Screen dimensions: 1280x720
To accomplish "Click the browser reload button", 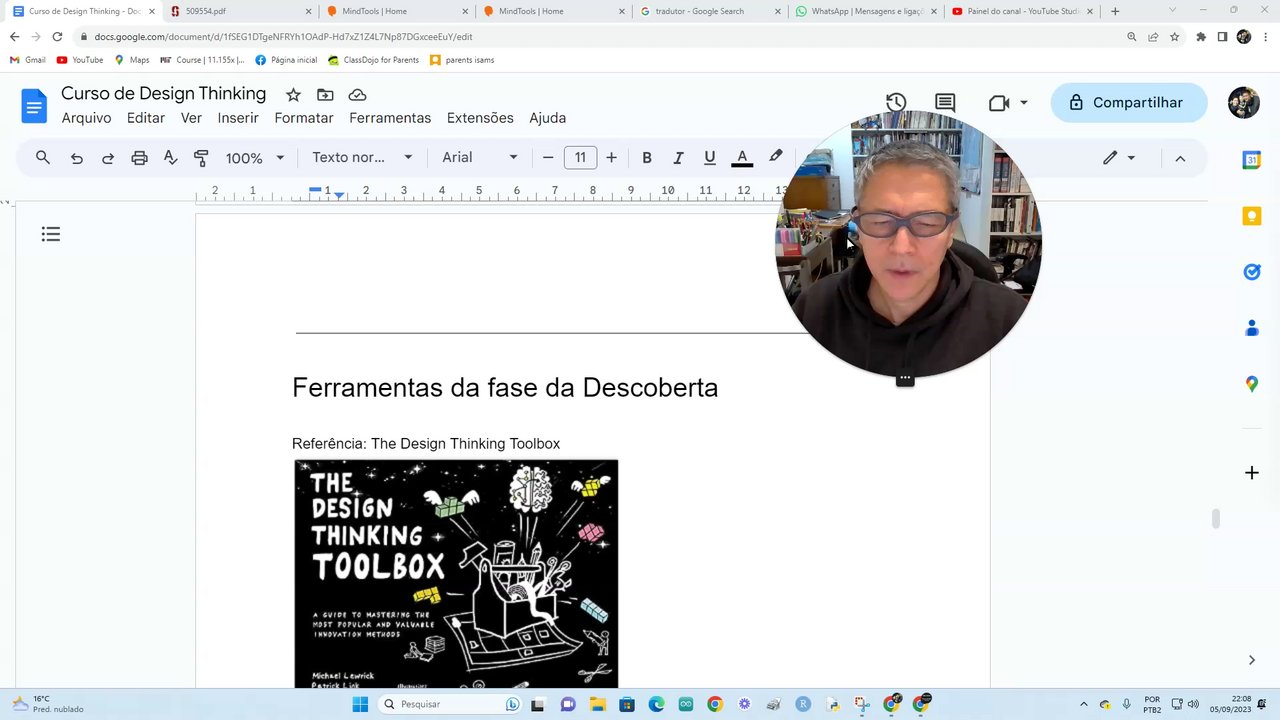I will (57, 37).
